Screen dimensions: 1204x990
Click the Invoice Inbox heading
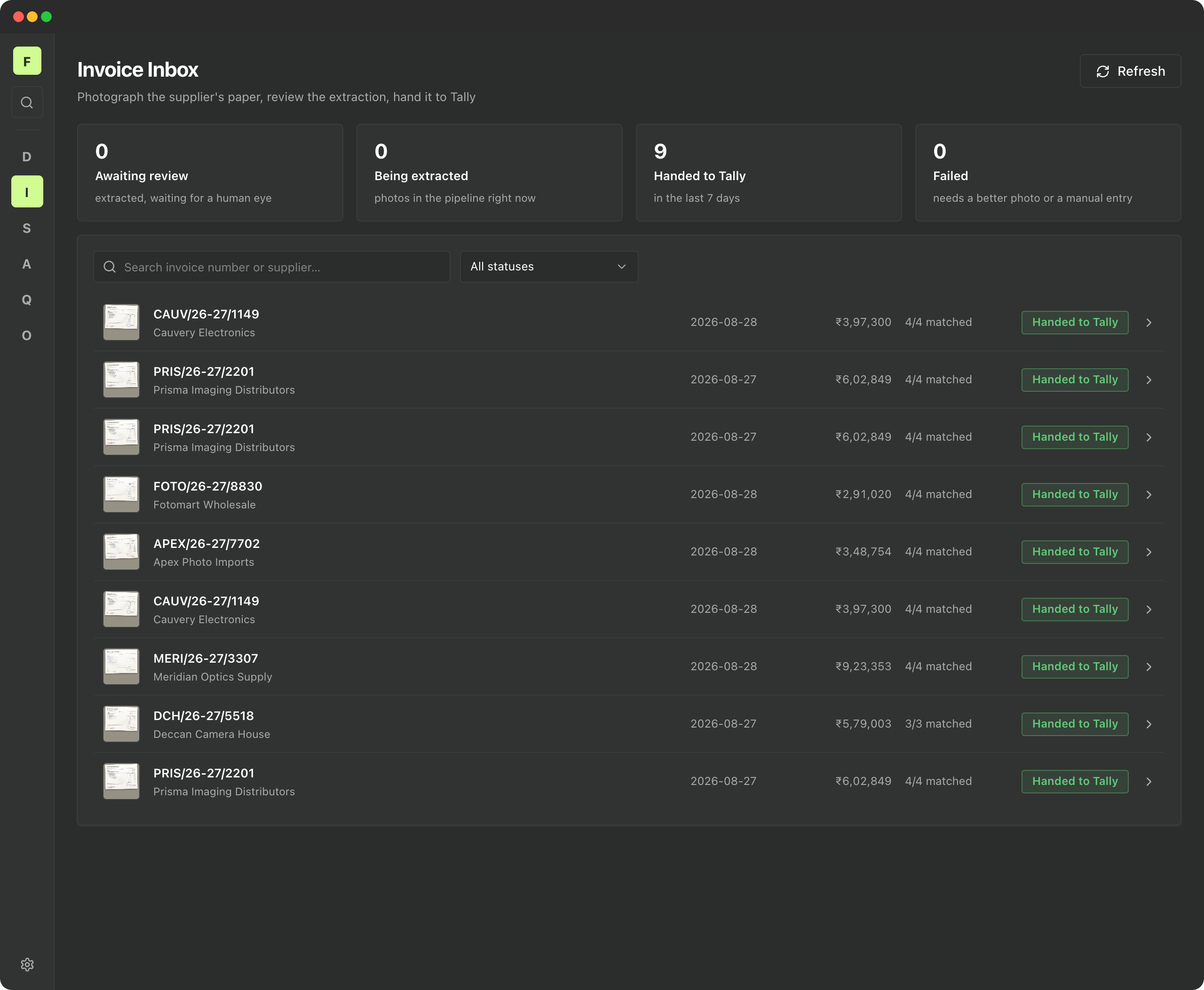pyautogui.click(x=137, y=70)
